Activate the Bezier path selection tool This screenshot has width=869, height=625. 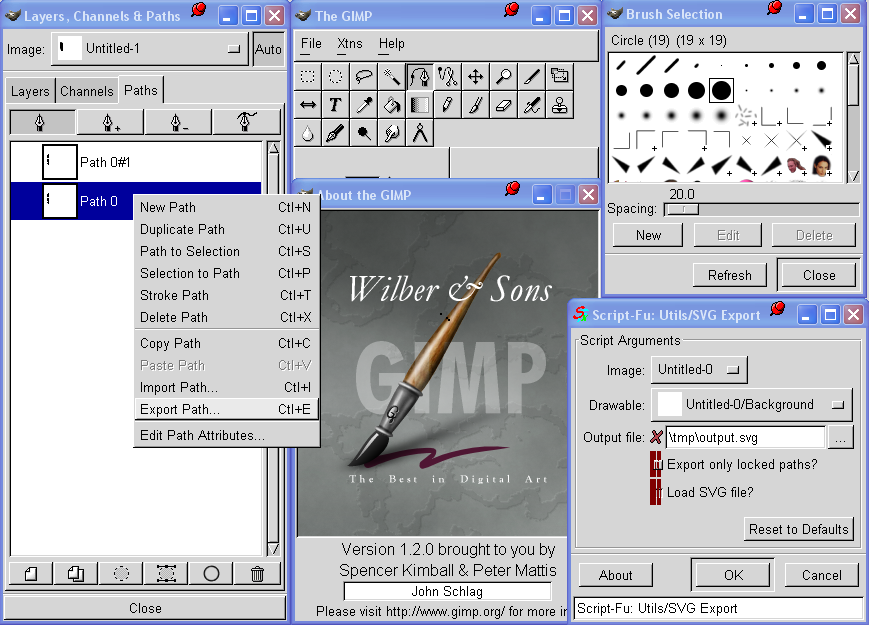tap(420, 76)
